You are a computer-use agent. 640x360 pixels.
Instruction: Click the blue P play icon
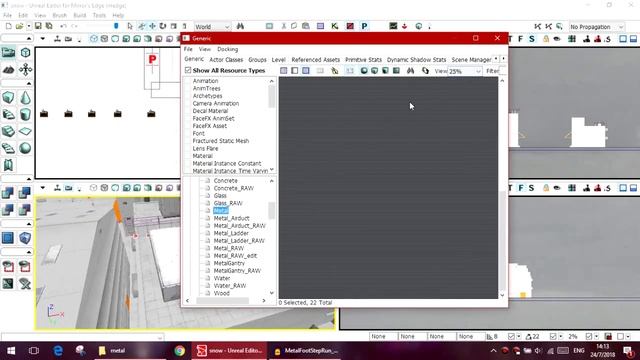364,26
